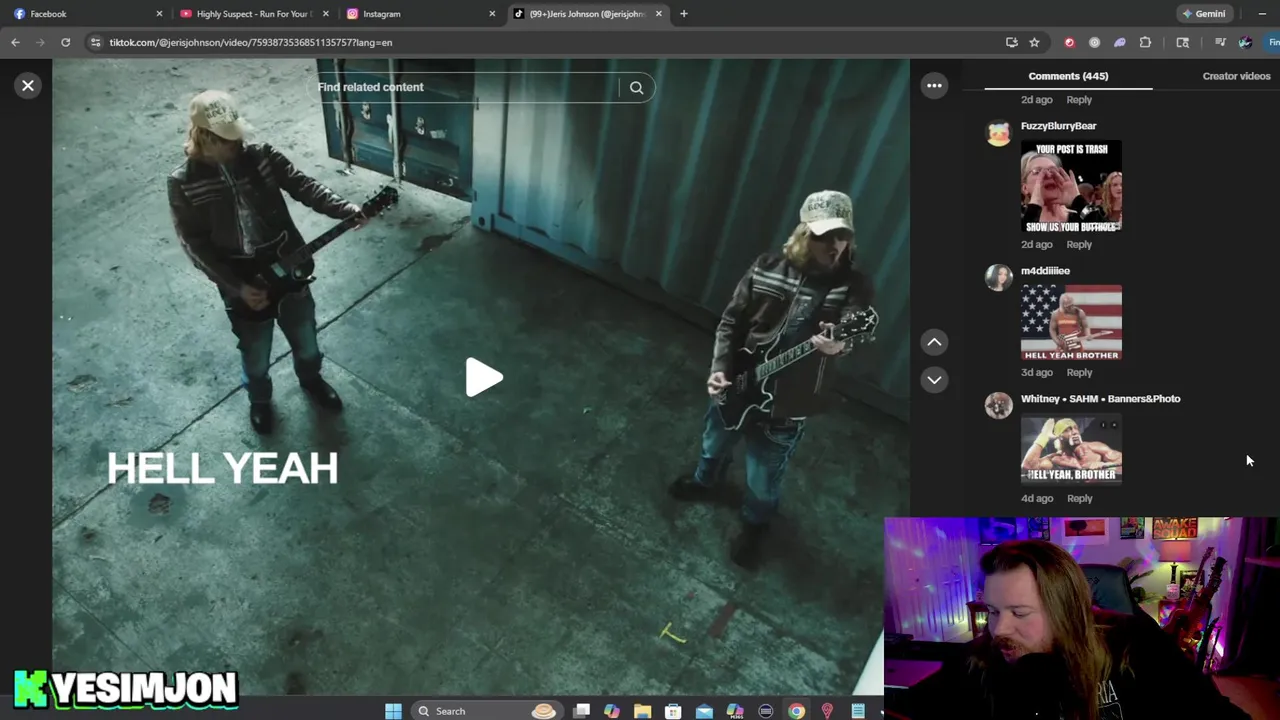This screenshot has width=1280, height=720.
Task: Click the browser back arrow
Action: [15, 43]
